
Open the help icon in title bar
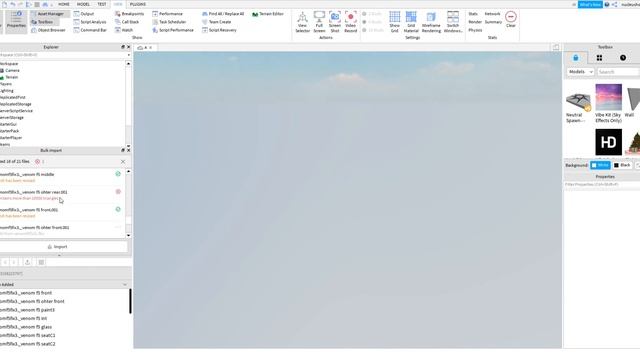[607, 4]
